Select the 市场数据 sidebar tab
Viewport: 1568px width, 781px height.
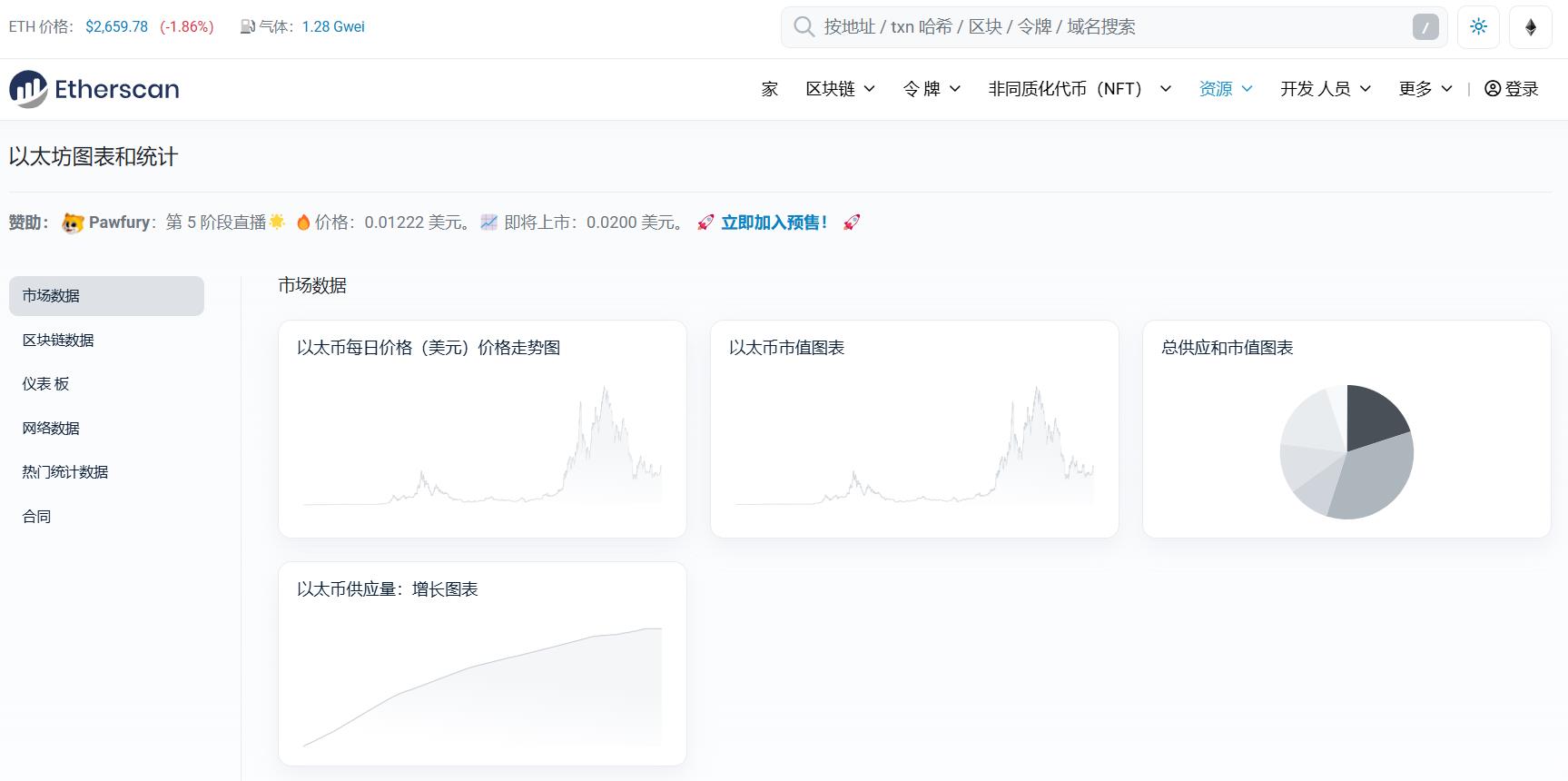[106, 296]
